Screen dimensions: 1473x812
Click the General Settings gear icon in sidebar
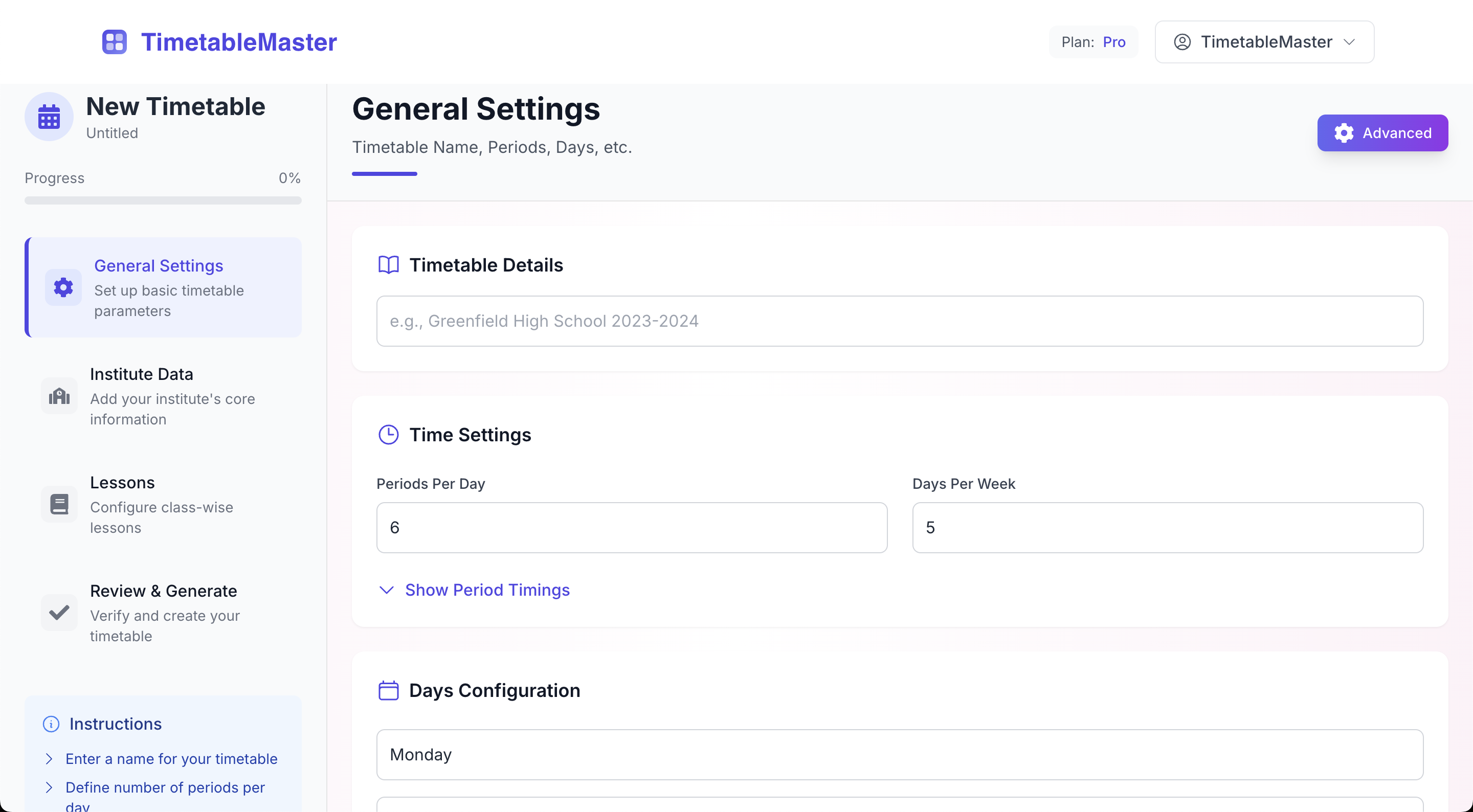(x=63, y=287)
